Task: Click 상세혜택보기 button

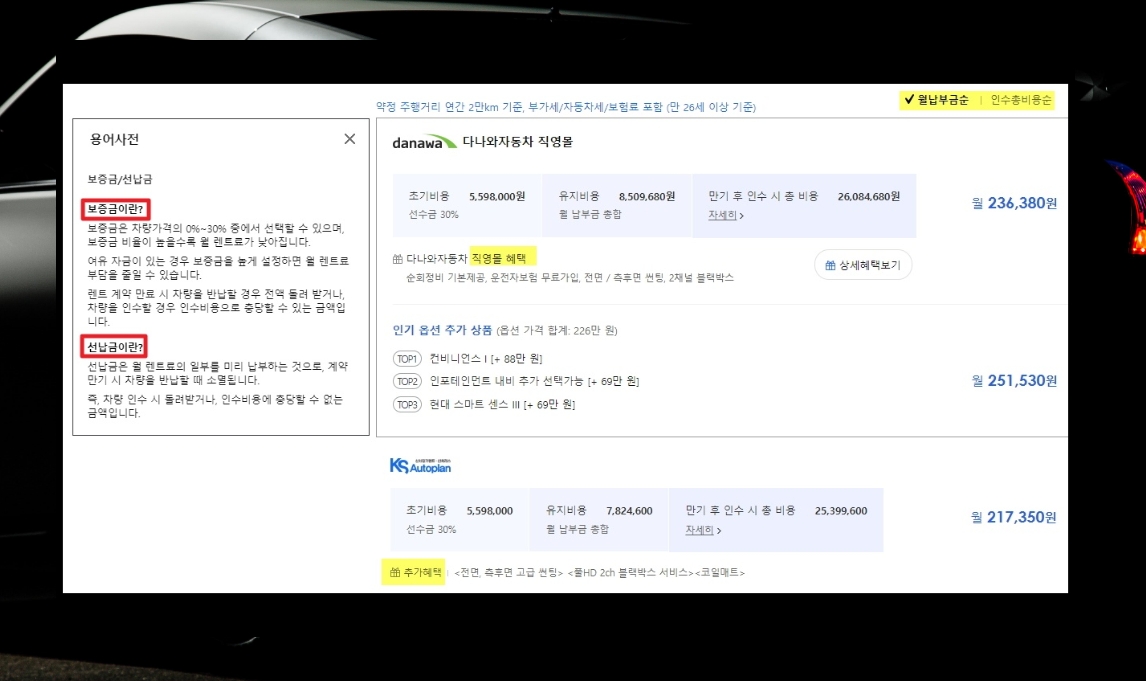Action: [862, 265]
